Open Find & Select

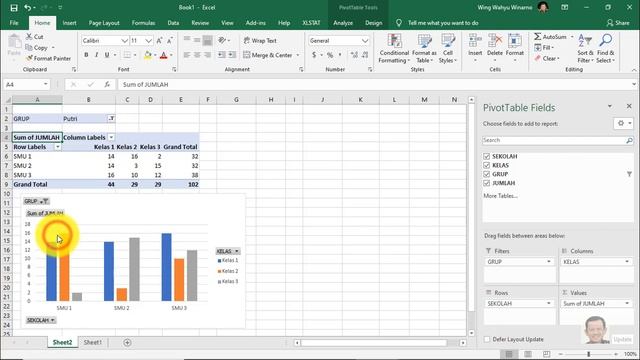605,49
